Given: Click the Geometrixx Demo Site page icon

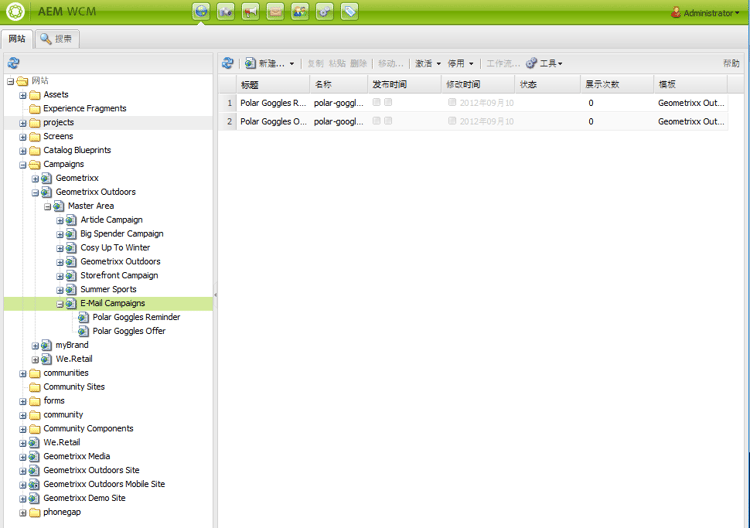Looking at the screenshot, I should click(x=33, y=498).
